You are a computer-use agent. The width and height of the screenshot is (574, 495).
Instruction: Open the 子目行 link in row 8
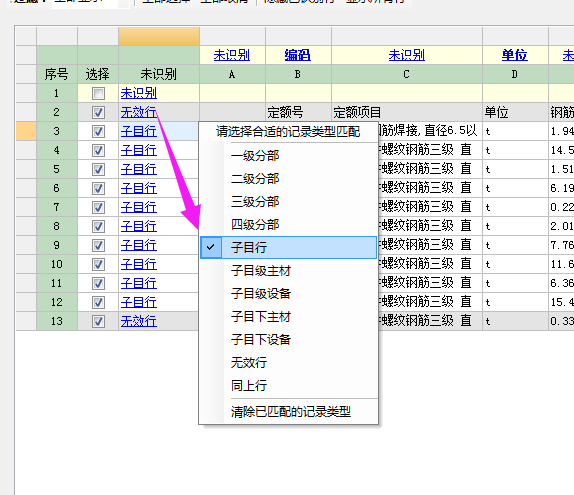(139, 227)
